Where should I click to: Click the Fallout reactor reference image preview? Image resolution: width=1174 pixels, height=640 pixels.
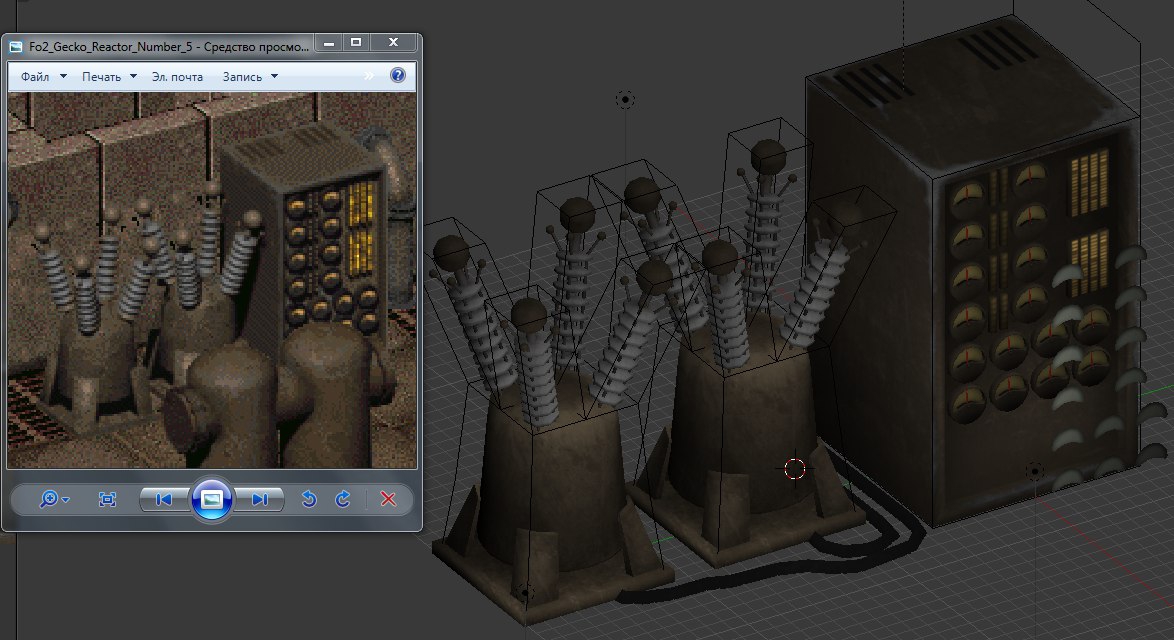click(x=212, y=280)
